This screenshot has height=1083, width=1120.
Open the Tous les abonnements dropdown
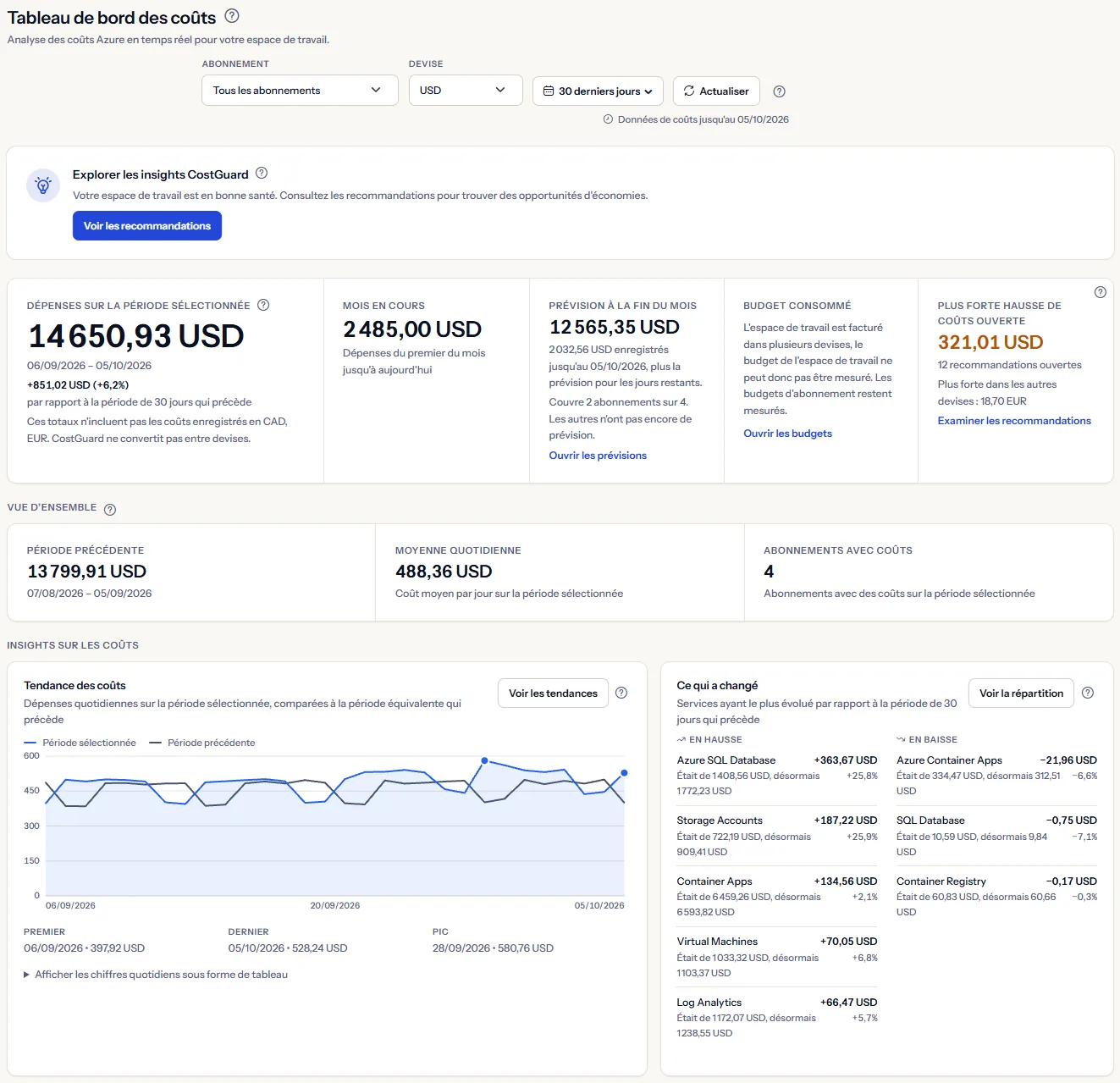click(300, 91)
